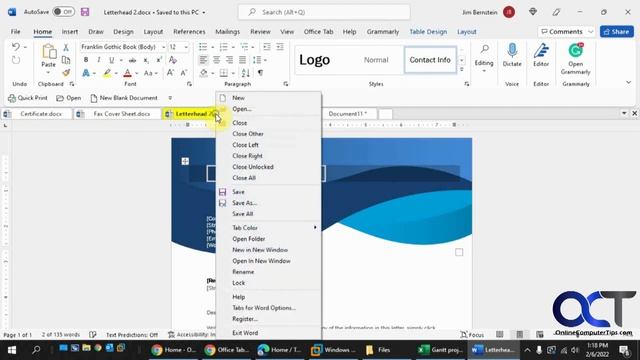Click the Share button
Viewport: 640px width, 360px height.
pyautogui.click(x=617, y=31)
